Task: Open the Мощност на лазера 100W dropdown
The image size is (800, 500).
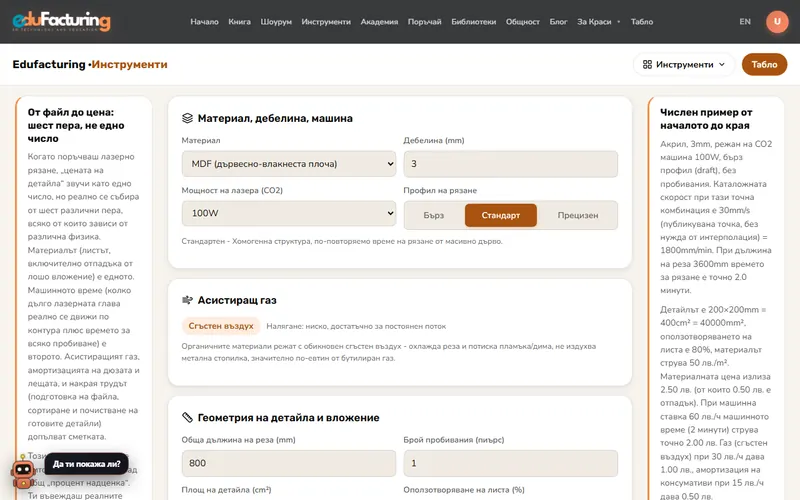Action: tap(289, 213)
